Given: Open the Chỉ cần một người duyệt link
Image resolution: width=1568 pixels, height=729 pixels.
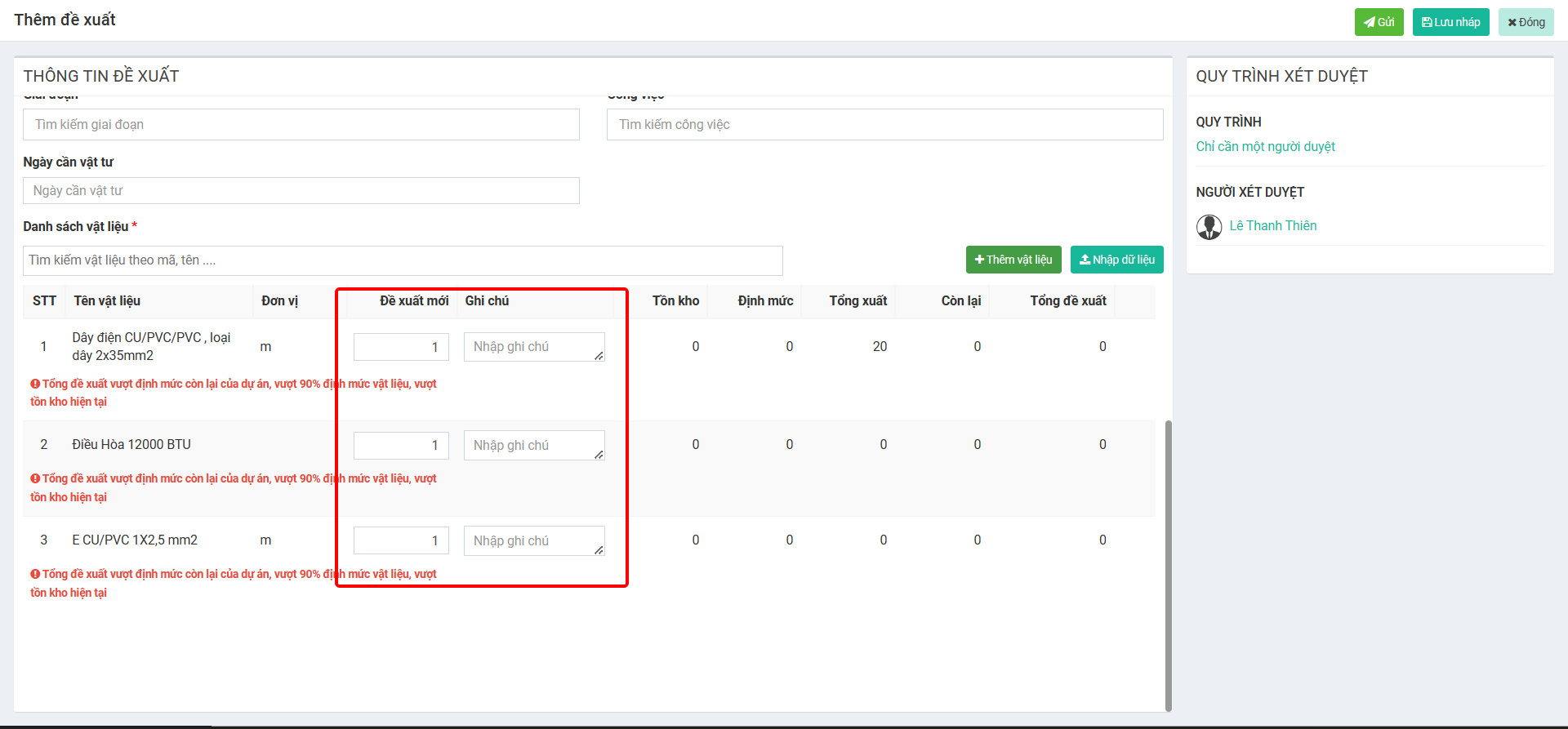Looking at the screenshot, I should (x=1265, y=147).
